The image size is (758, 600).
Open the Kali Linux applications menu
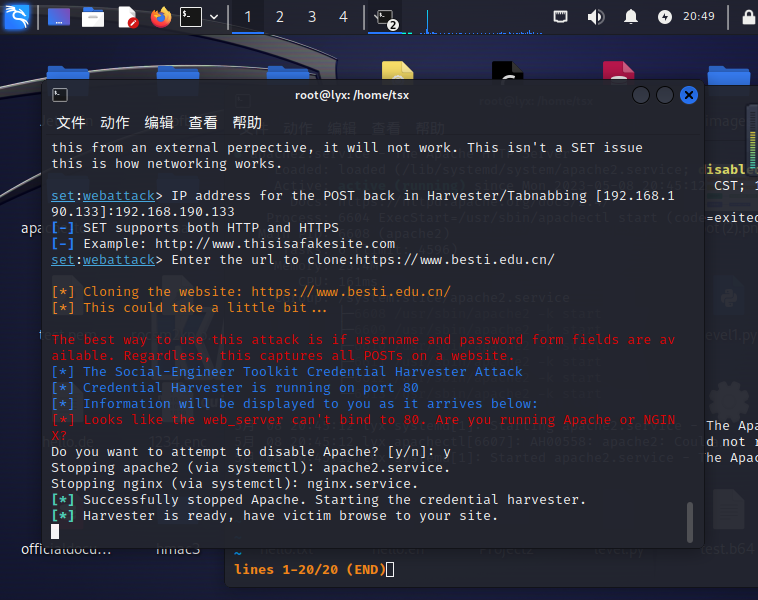pos(16,16)
